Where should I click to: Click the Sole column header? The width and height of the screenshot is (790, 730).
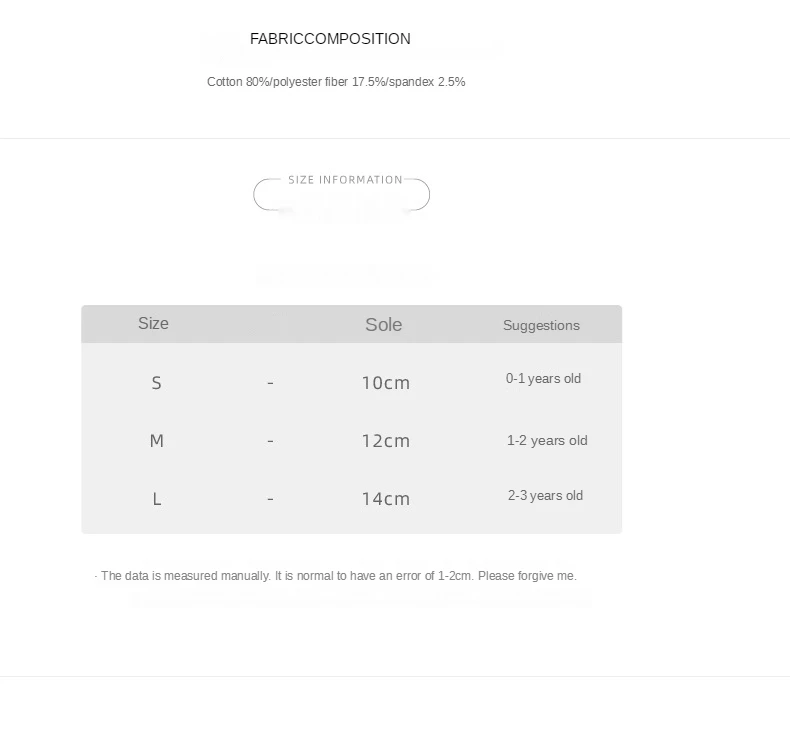383,324
